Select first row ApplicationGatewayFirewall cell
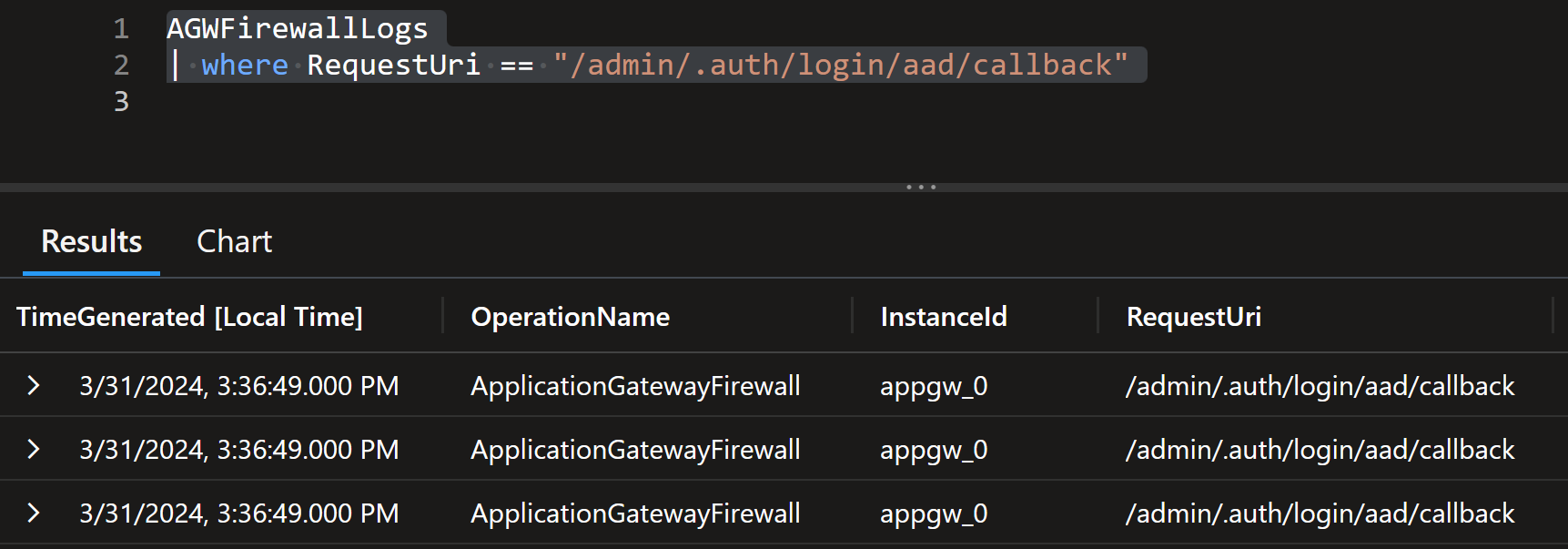 [x=635, y=385]
